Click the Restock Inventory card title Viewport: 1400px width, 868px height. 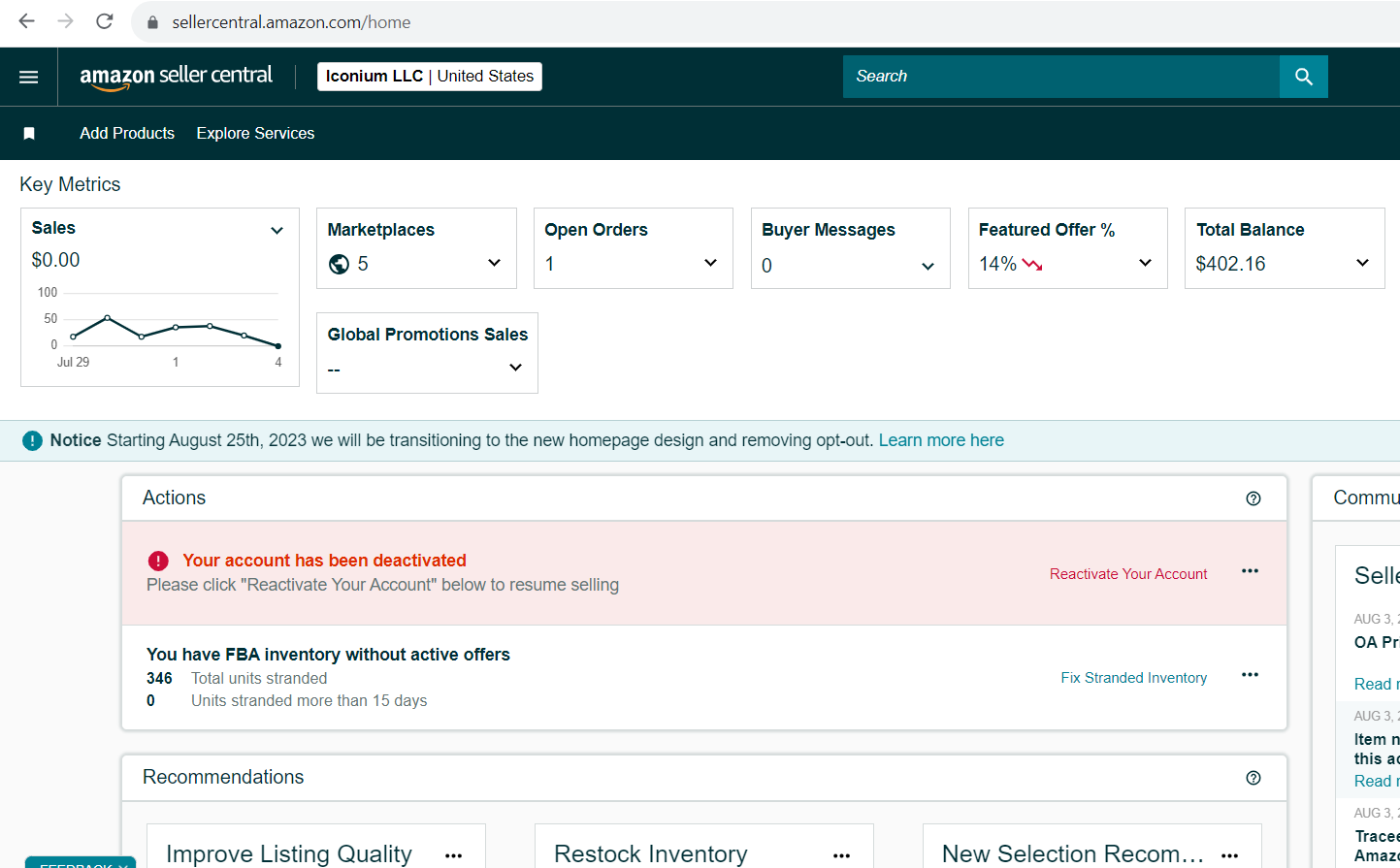point(651,854)
